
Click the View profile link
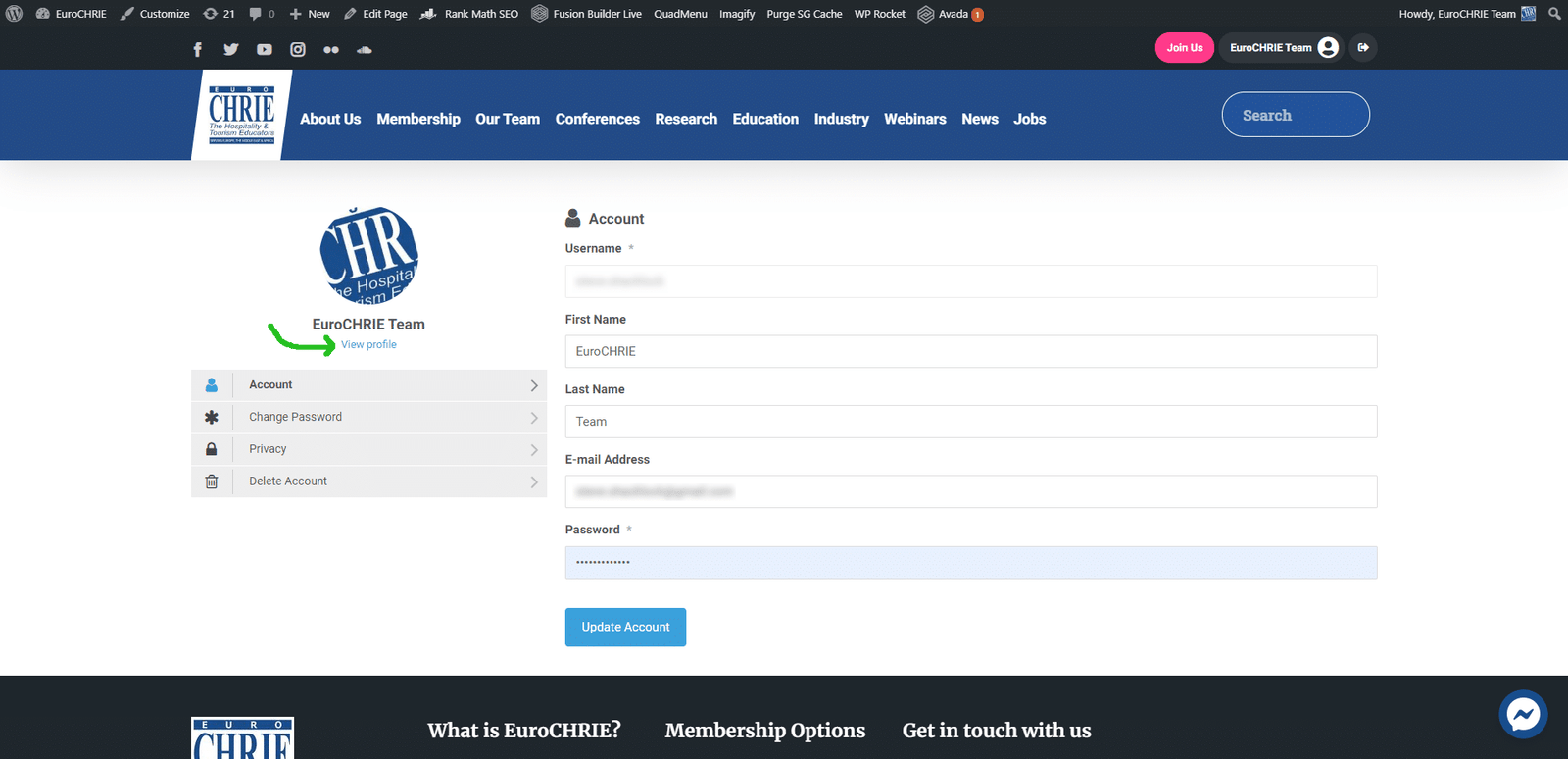coord(368,345)
